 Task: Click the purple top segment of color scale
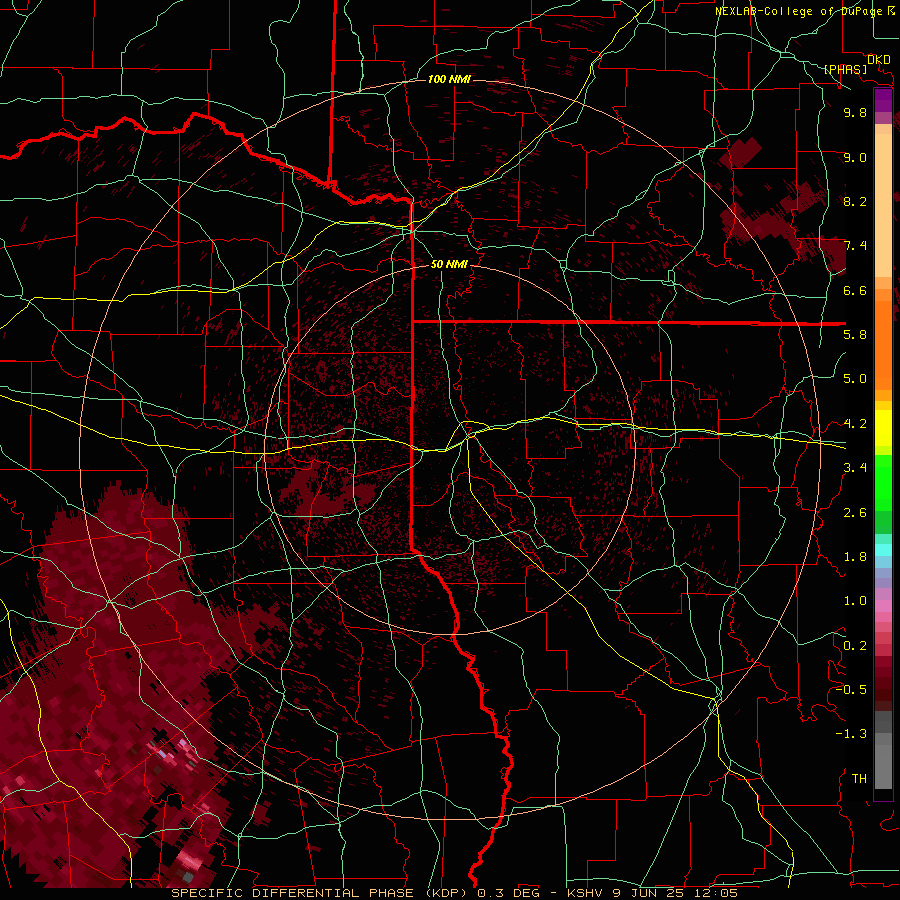pyautogui.click(x=883, y=100)
